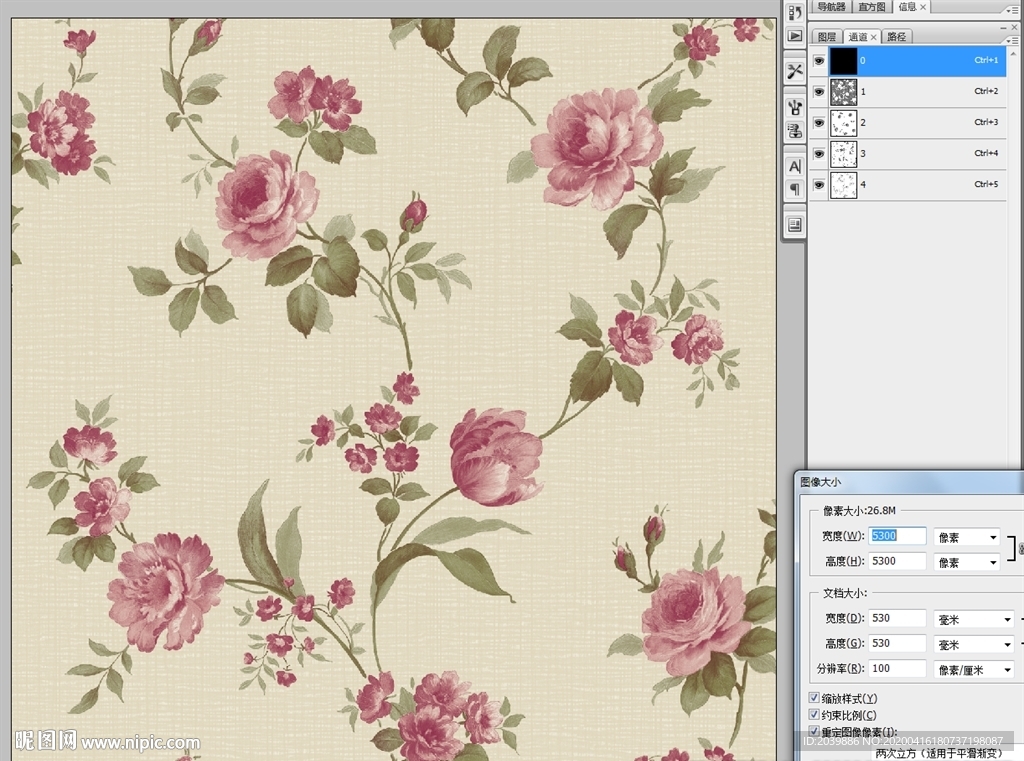Open pixel width unit dropdown (像素)

[x=966, y=537]
